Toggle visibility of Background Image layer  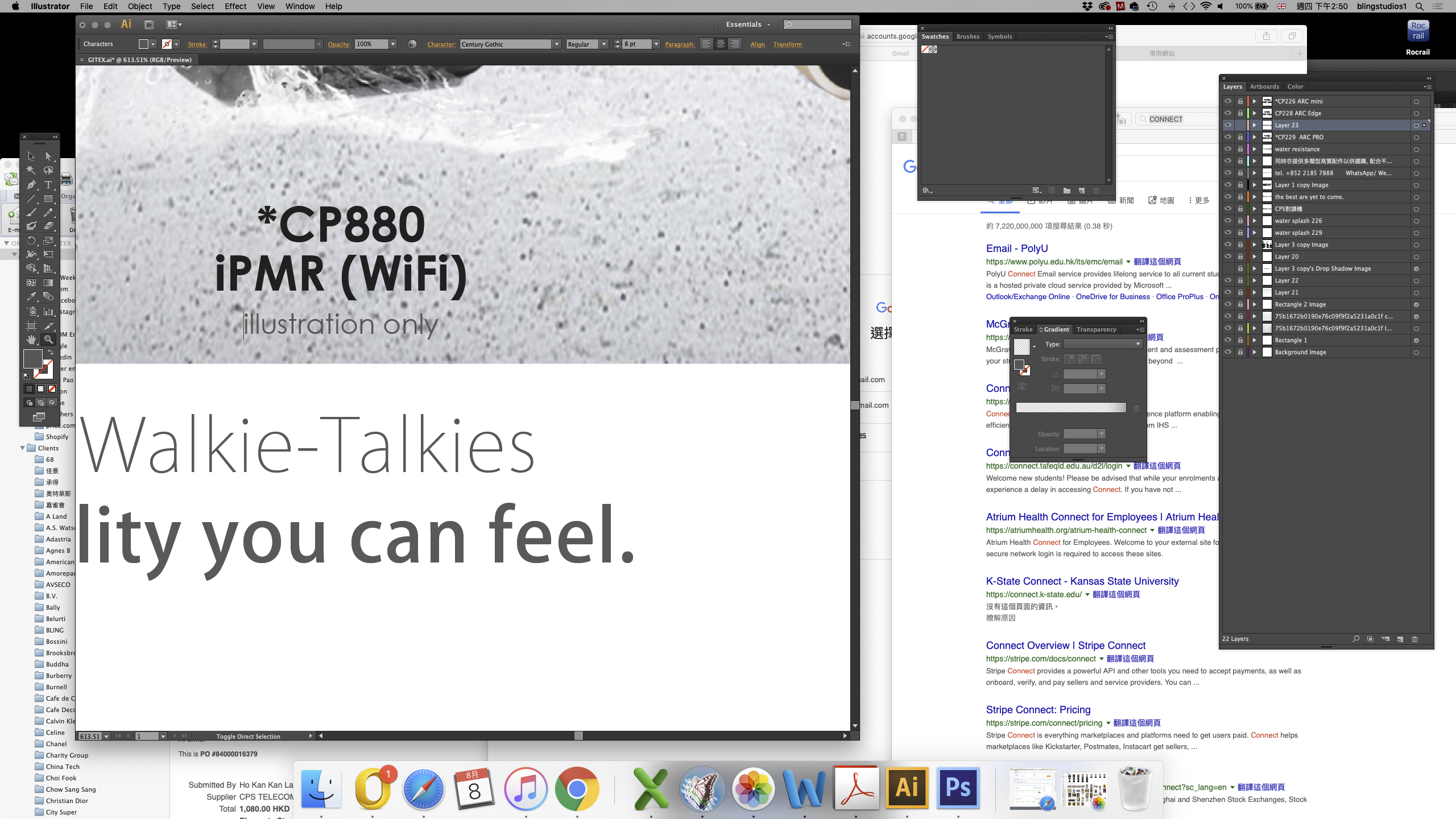point(1228,352)
